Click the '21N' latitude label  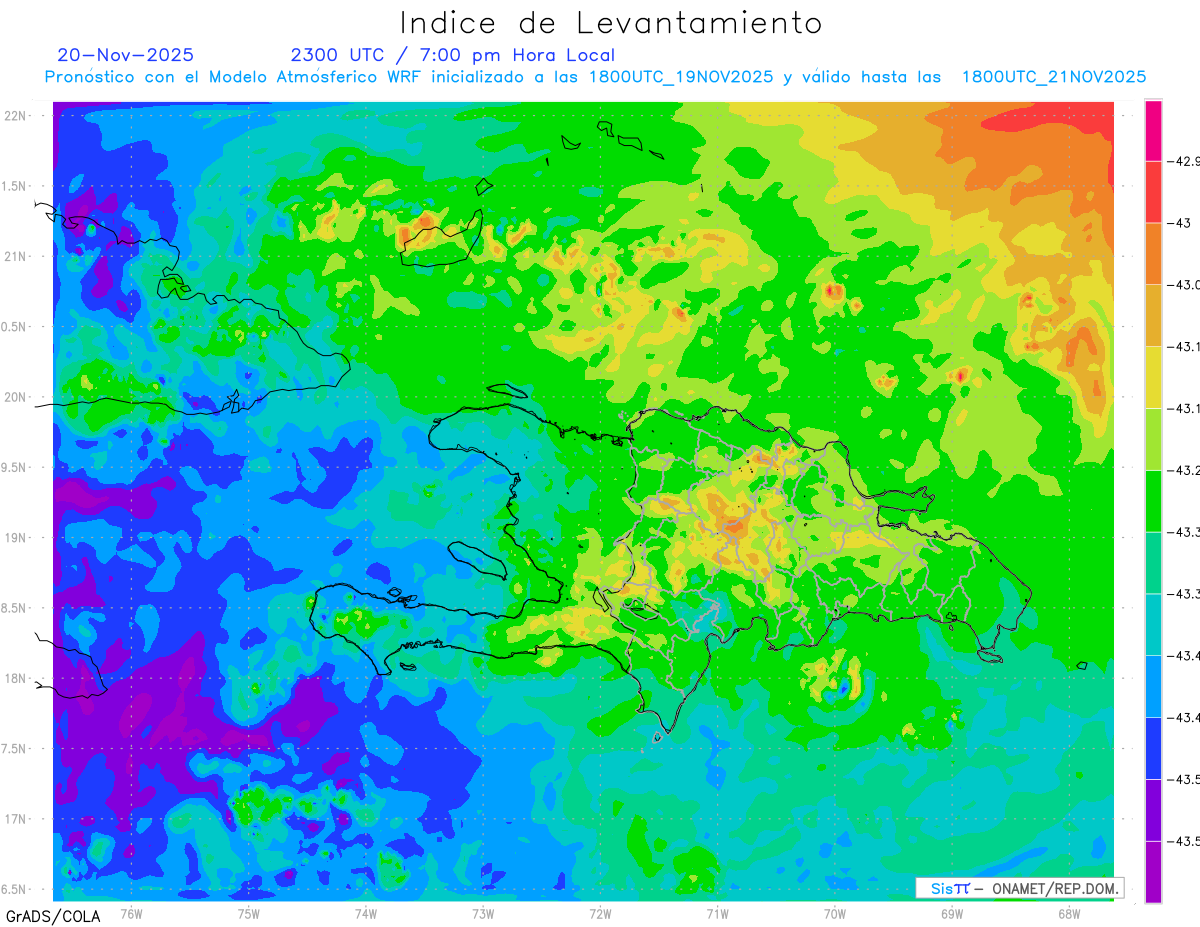(x=15, y=256)
